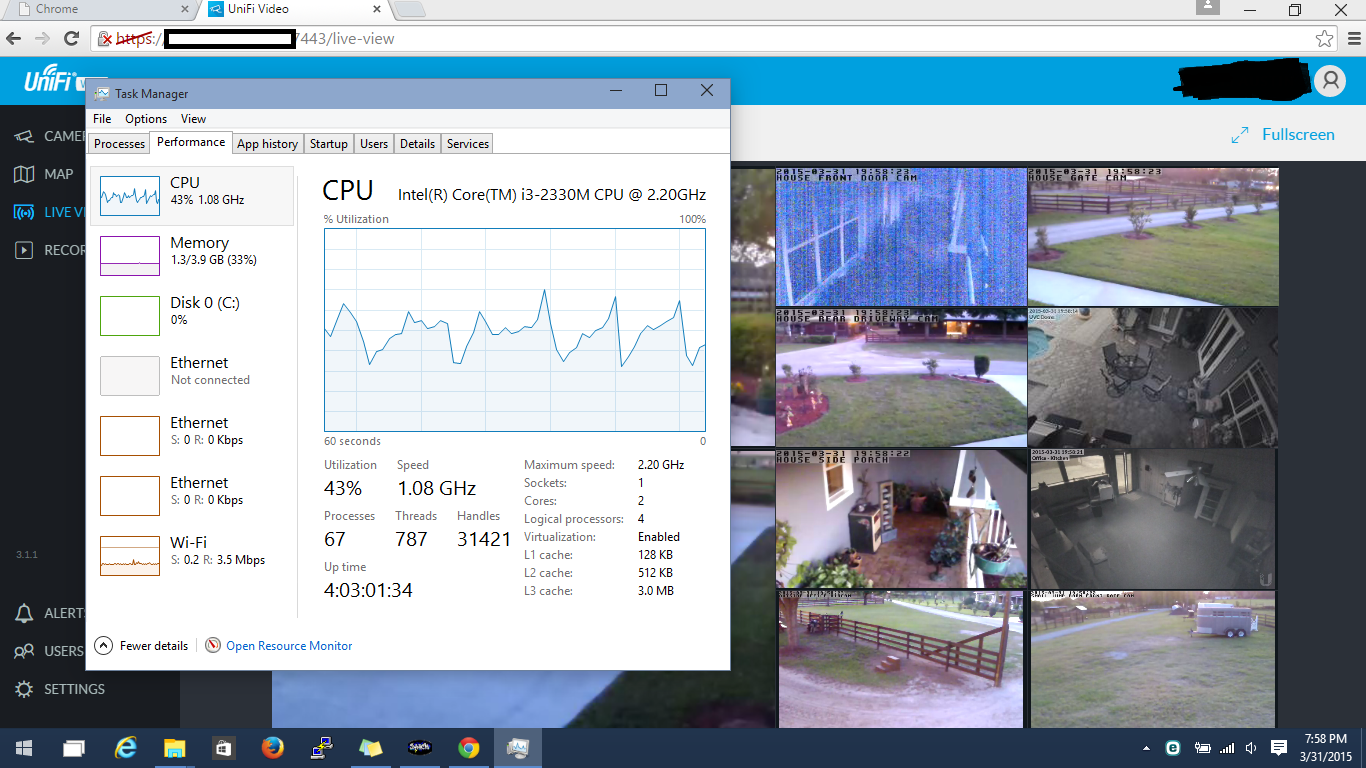Viewport: 1366px width, 768px height.
Task: Click the Task Manager taskbar icon
Action: pyautogui.click(x=518, y=748)
